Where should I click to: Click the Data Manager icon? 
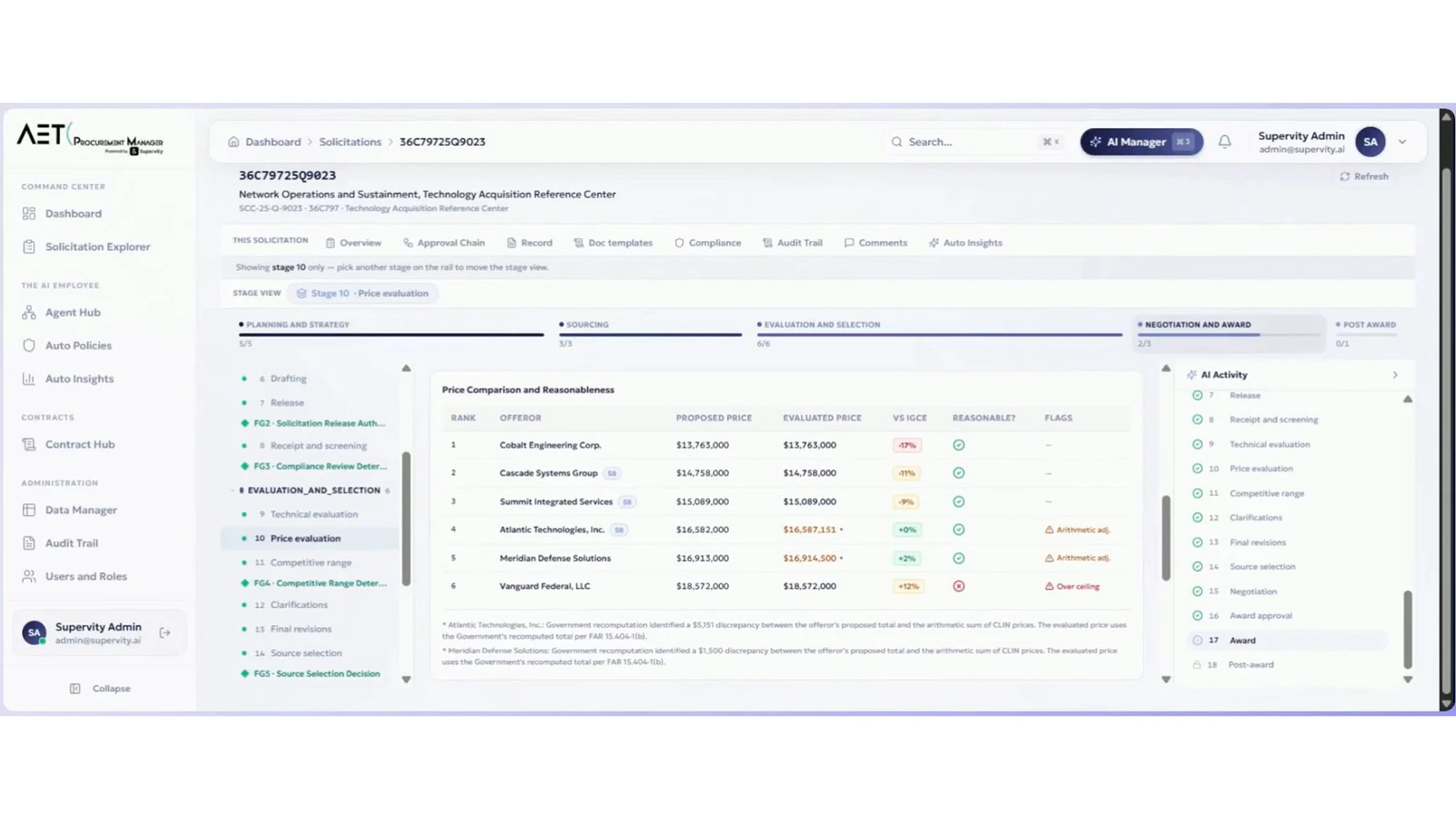click(29, 511)
